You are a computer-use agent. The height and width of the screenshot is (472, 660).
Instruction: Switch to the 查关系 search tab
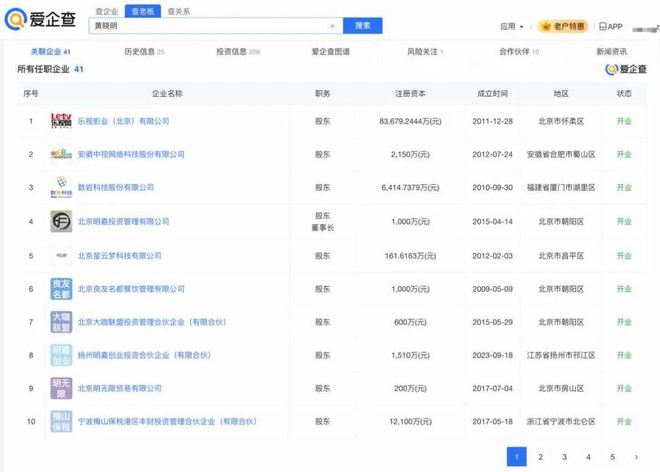click(x=179, y=11)
